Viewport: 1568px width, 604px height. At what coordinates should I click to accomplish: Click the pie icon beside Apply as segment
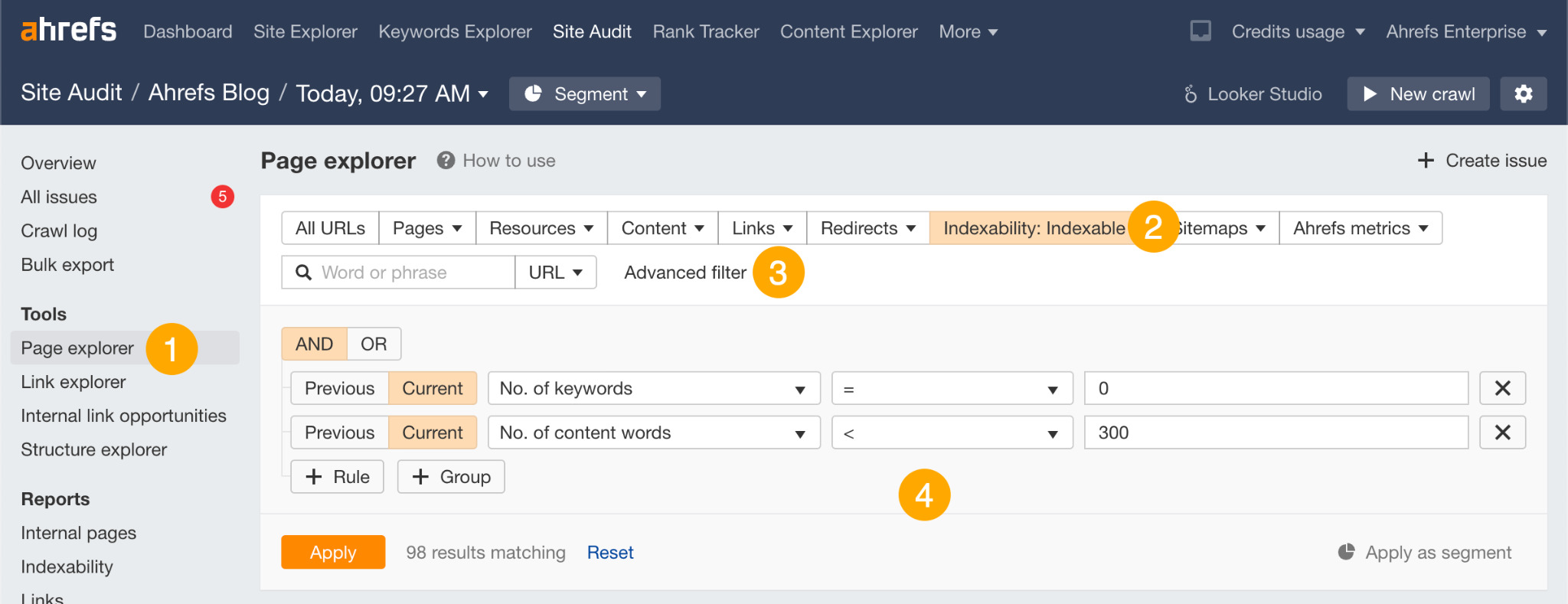point(1346,552)
